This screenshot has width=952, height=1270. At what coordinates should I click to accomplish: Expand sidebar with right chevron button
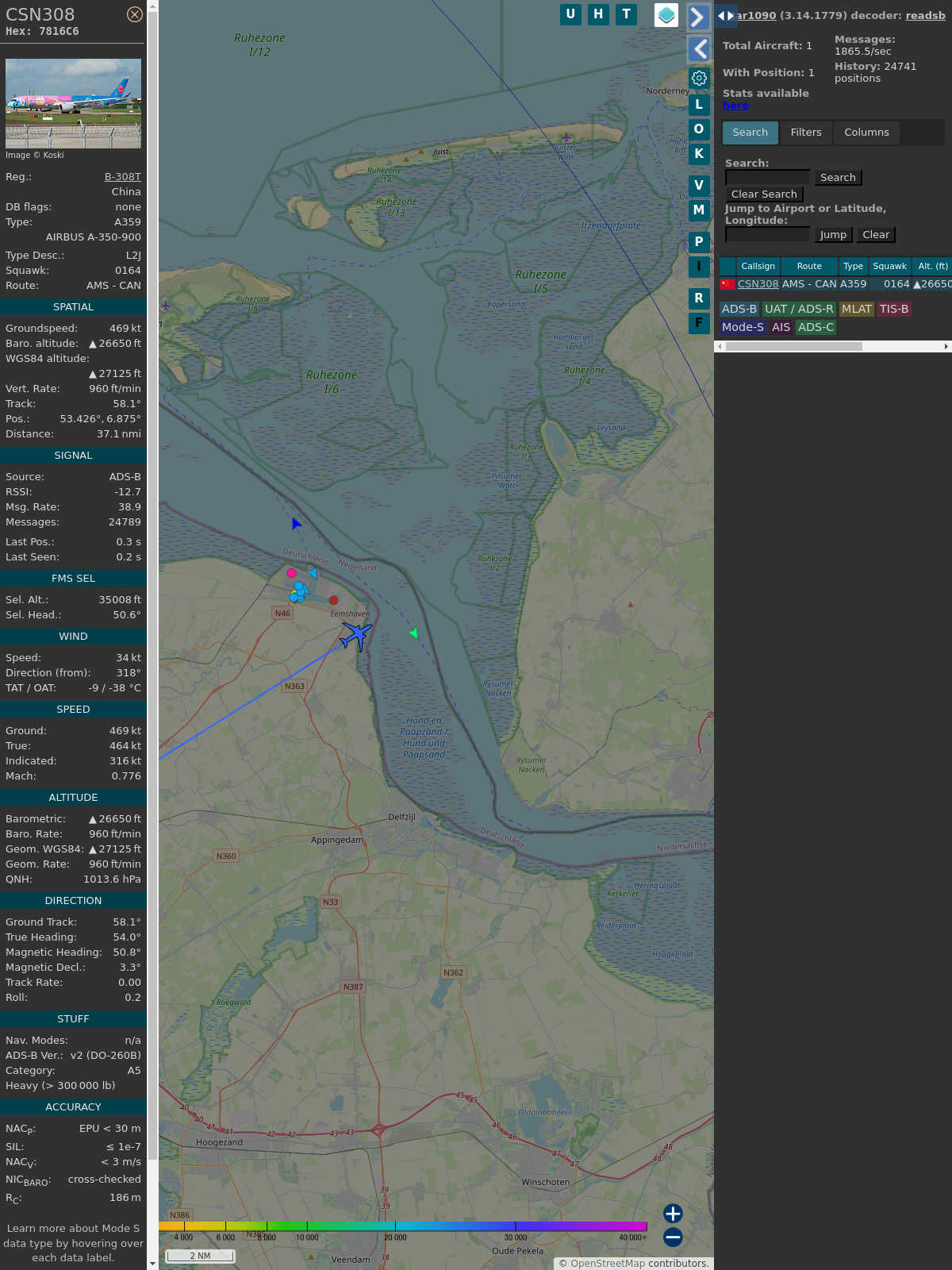[698, 17]
